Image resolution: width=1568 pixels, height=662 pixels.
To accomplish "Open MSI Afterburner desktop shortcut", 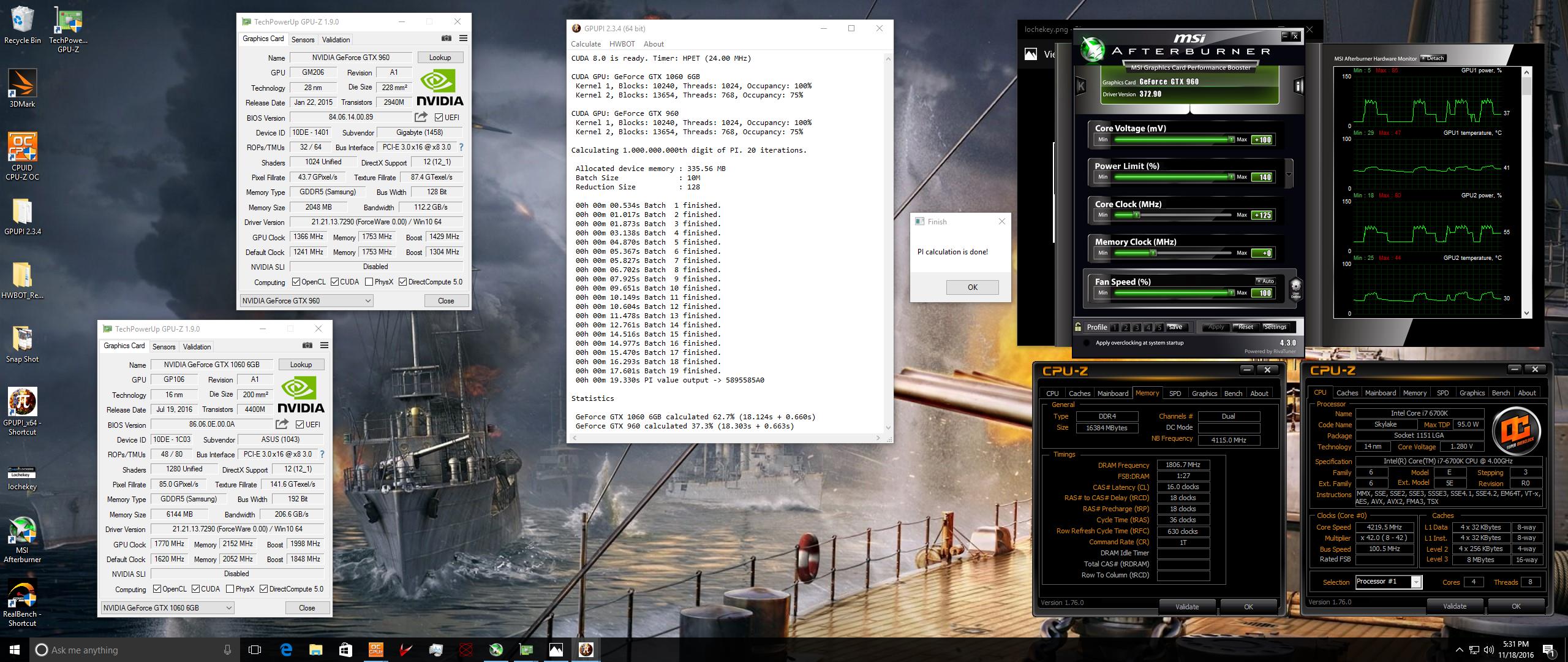I will [22, 540].
